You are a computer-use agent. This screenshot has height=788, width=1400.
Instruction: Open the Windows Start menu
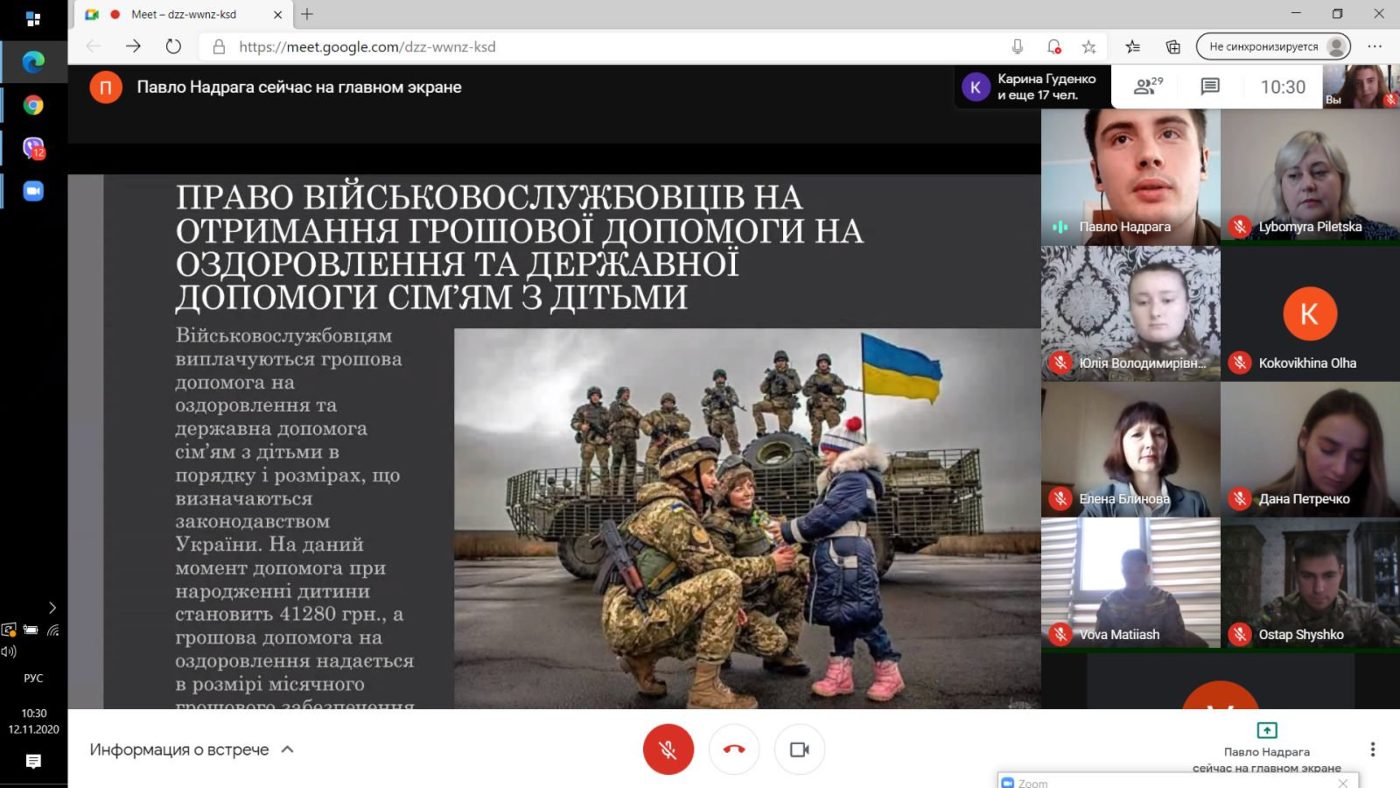(33, 19)
